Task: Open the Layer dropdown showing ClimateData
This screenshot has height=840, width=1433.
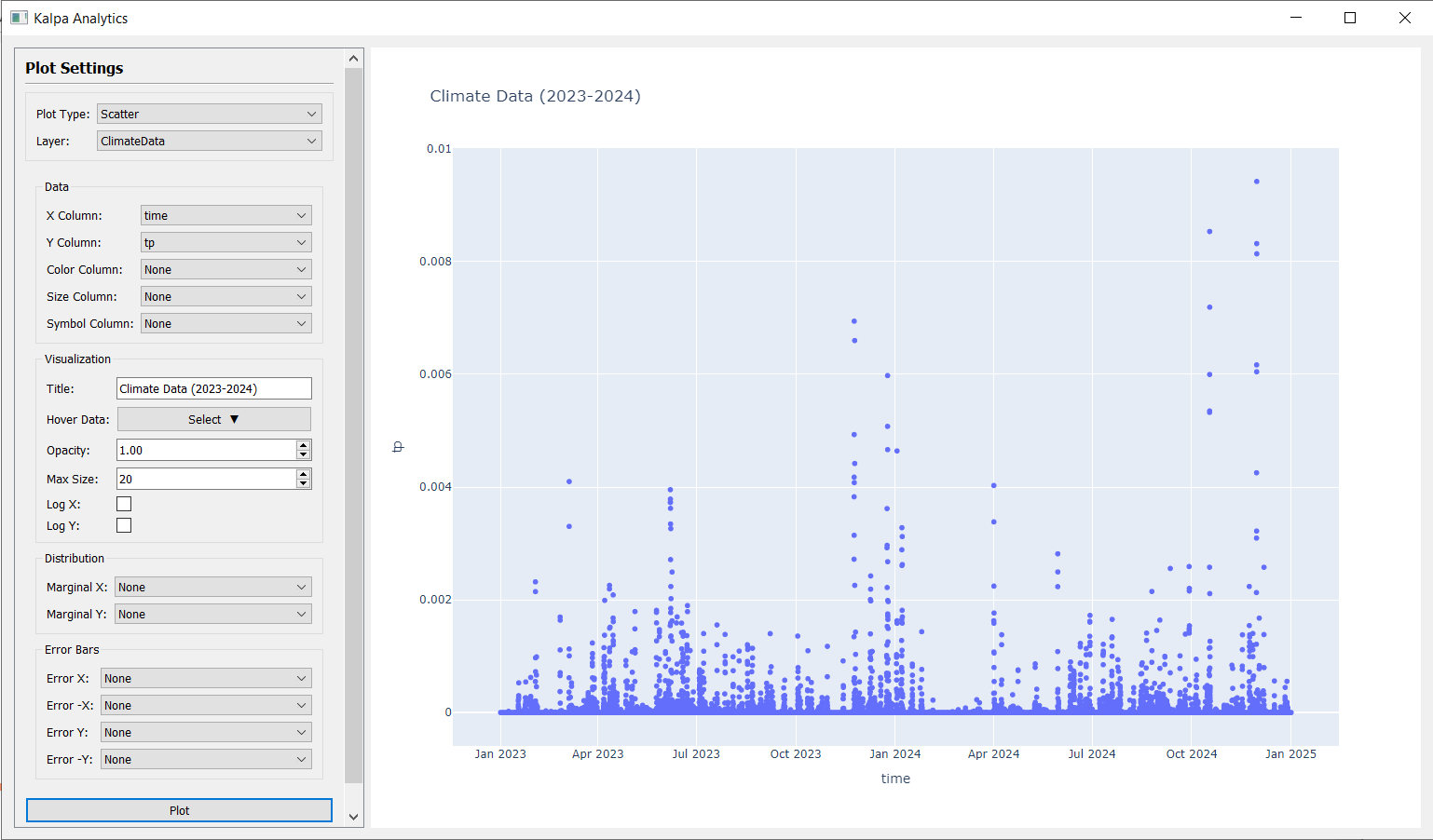Action: (209, 141)
